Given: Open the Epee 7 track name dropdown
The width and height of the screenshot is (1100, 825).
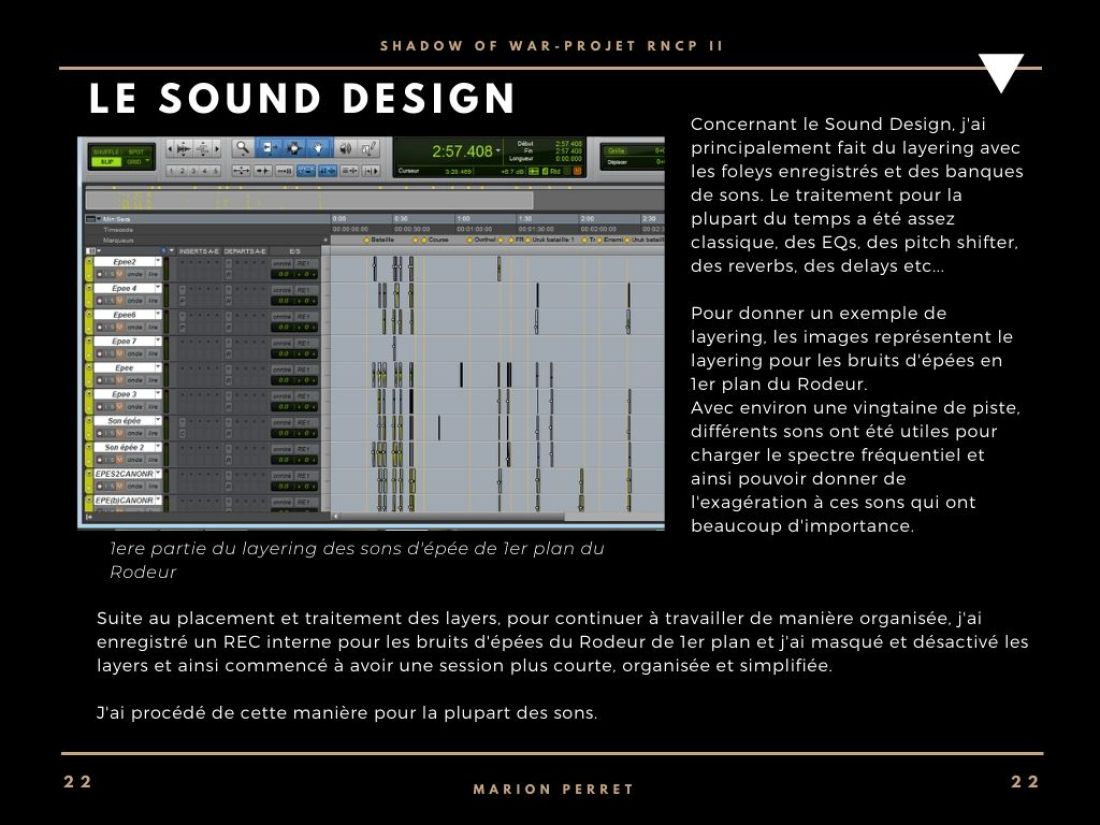Looking at the screenshot, I should coord(158,340).
